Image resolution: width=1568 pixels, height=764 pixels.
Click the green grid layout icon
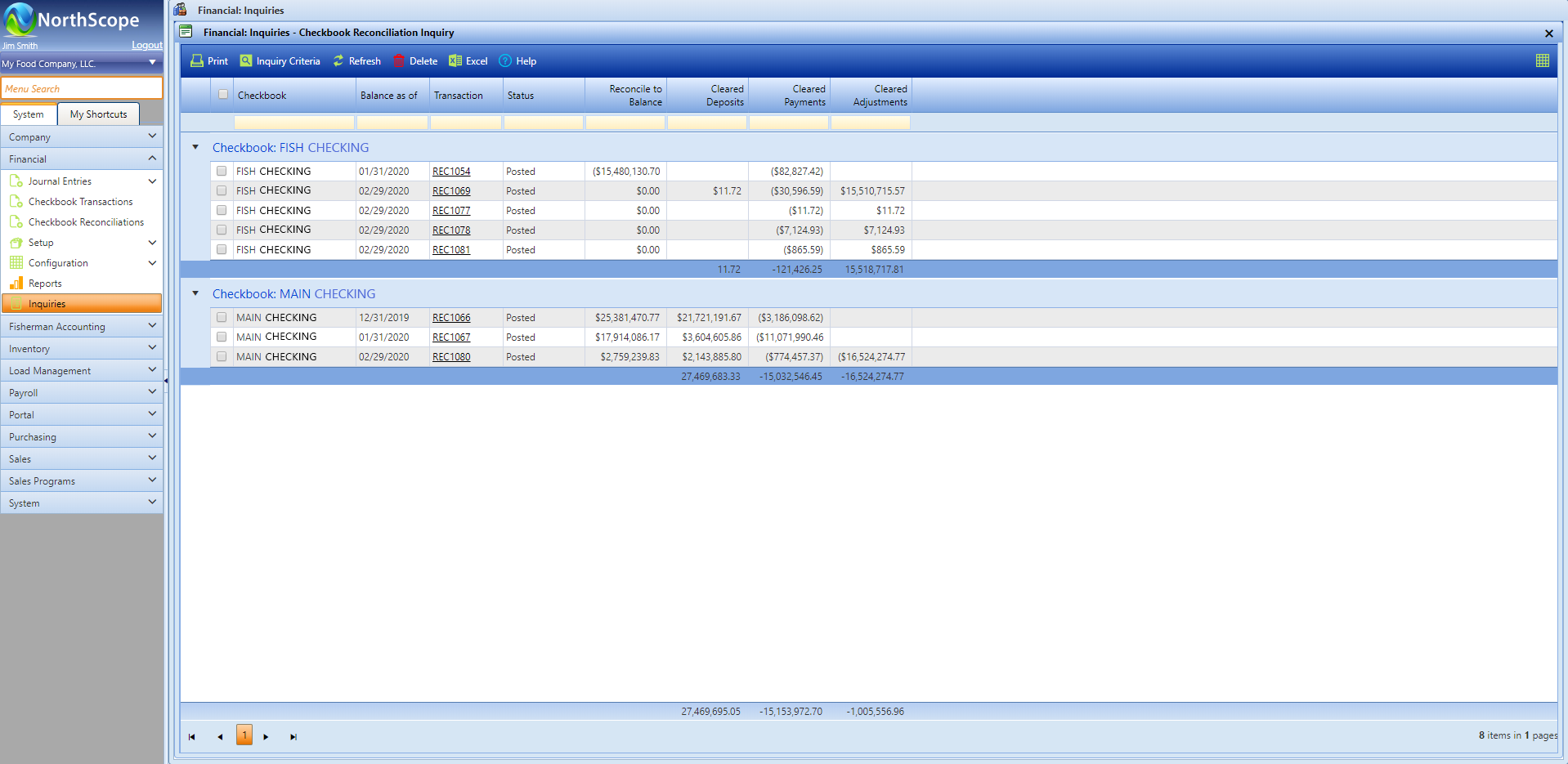click(x=1542, y=60)
